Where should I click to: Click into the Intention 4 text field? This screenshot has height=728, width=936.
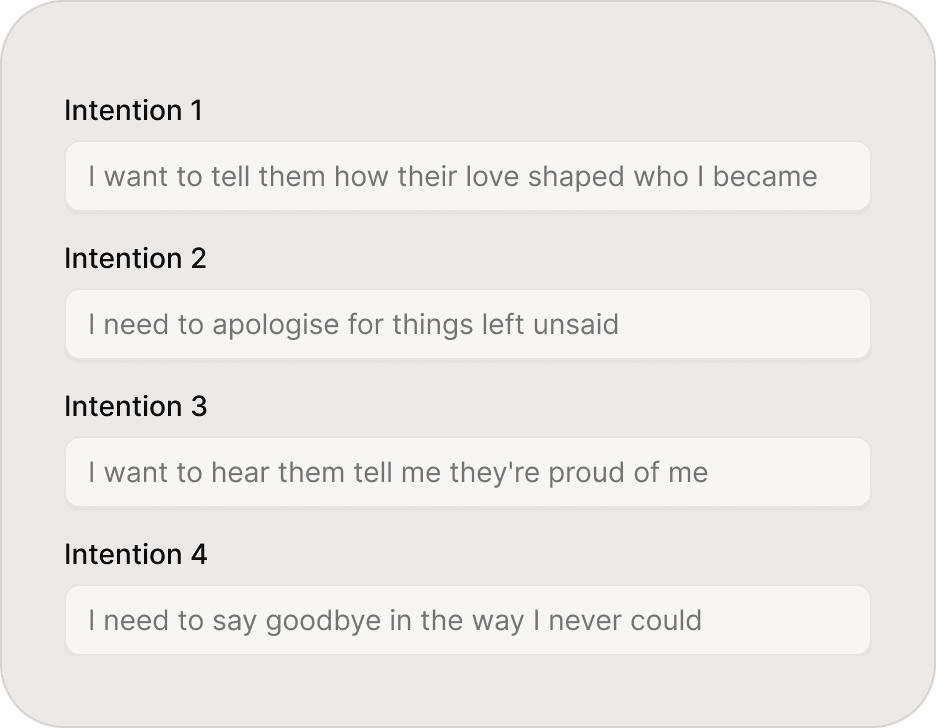click(x=467, y=621)
